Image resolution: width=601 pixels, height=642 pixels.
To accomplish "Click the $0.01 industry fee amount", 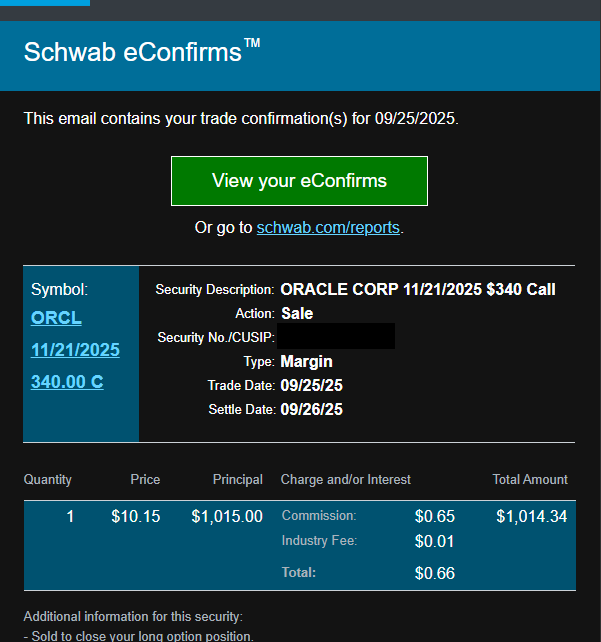I will click(434, 542).
